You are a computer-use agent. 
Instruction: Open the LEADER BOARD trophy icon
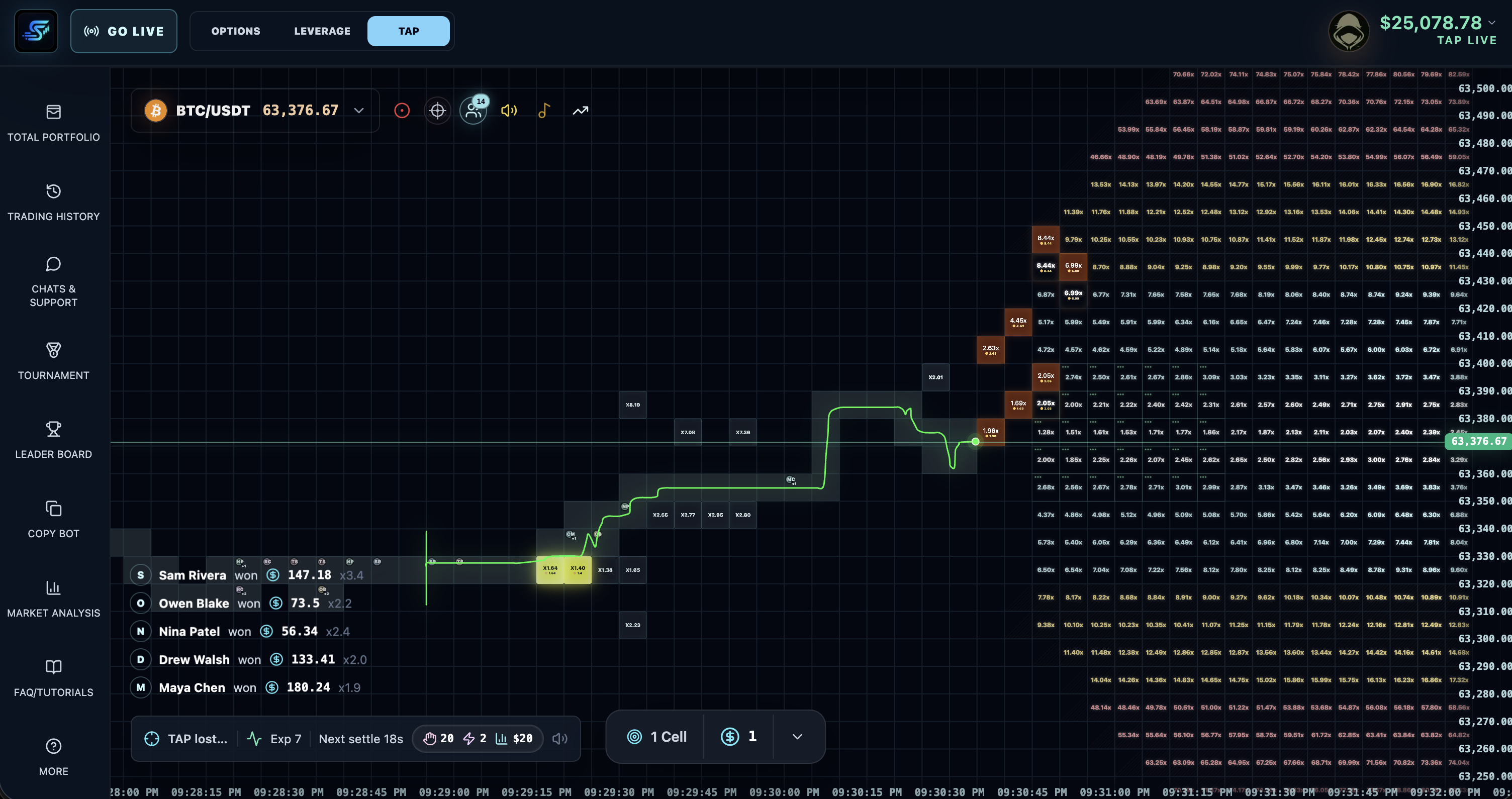(53, 430)
